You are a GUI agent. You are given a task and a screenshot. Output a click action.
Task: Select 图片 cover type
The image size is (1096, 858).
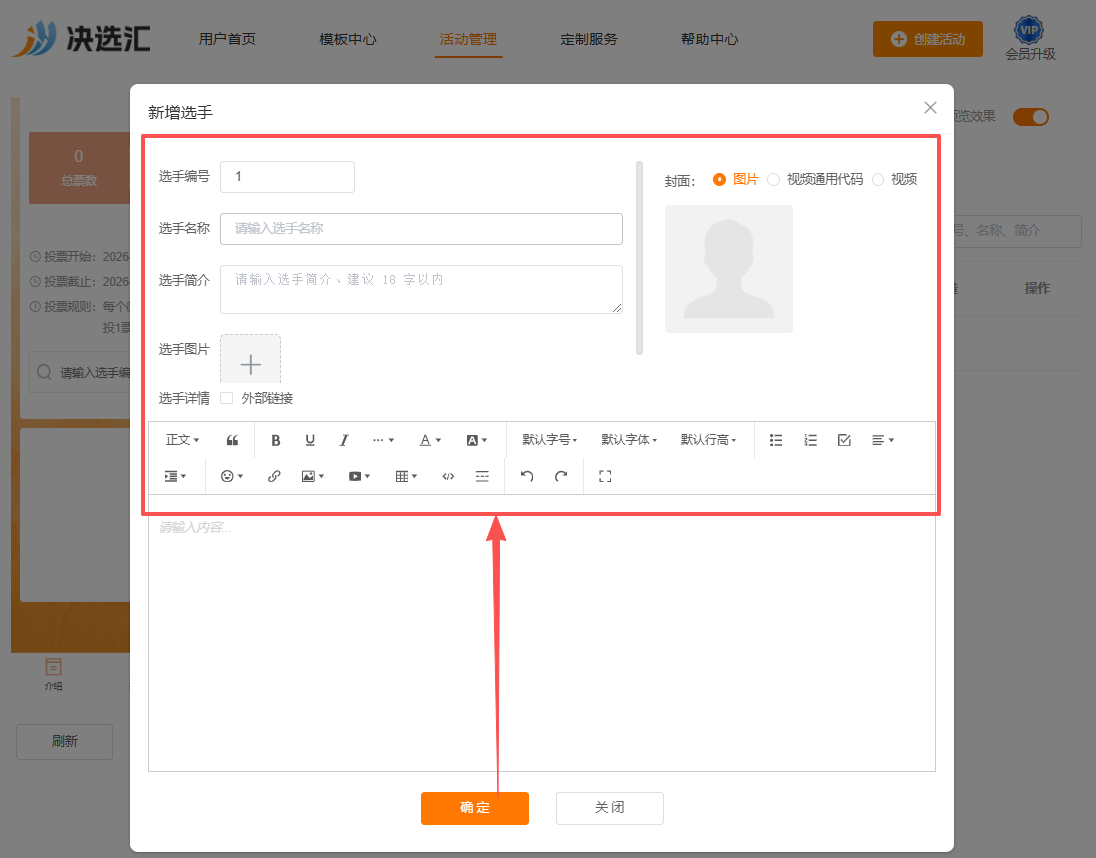(735, 180)
